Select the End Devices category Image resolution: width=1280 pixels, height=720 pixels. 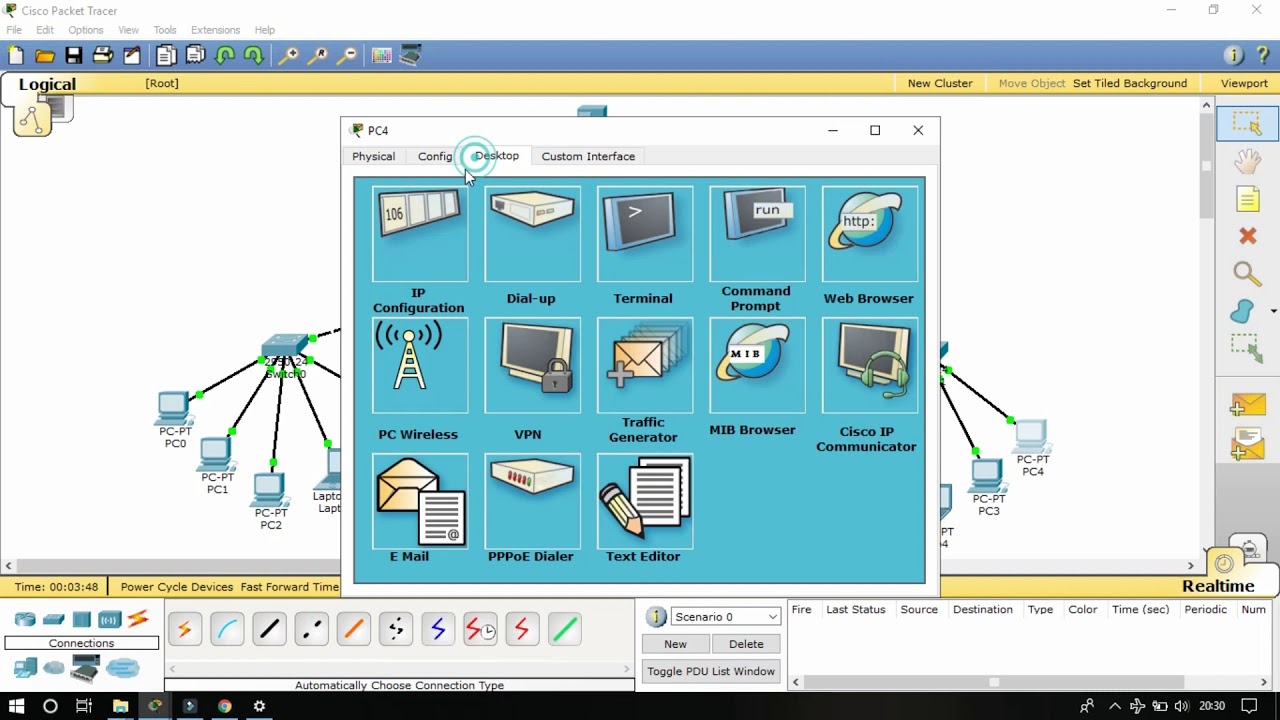coord(25,668)
